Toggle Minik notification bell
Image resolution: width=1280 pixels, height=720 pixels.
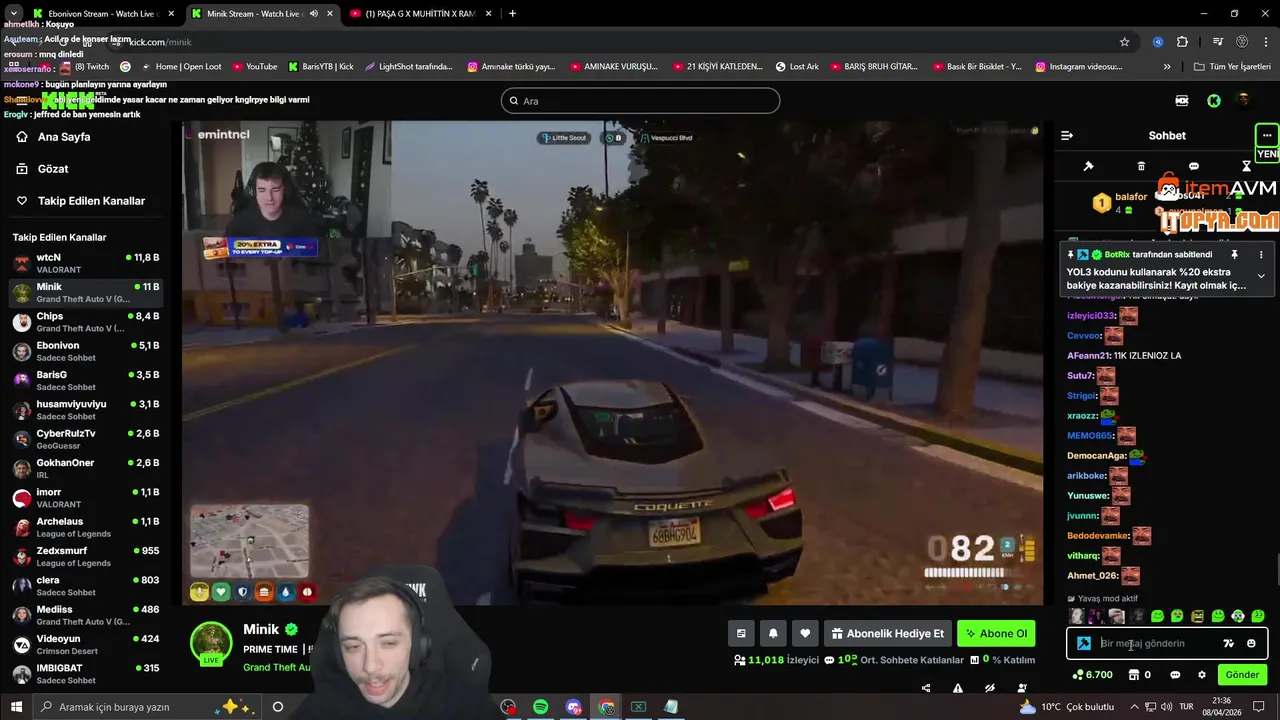[x=773, y=633]
